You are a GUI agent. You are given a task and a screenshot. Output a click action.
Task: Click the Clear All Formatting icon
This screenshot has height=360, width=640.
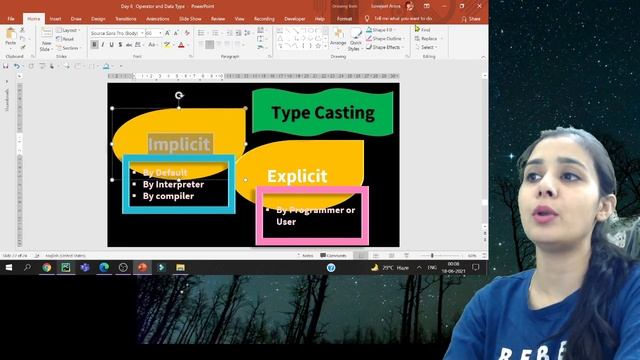click(187, 33)
